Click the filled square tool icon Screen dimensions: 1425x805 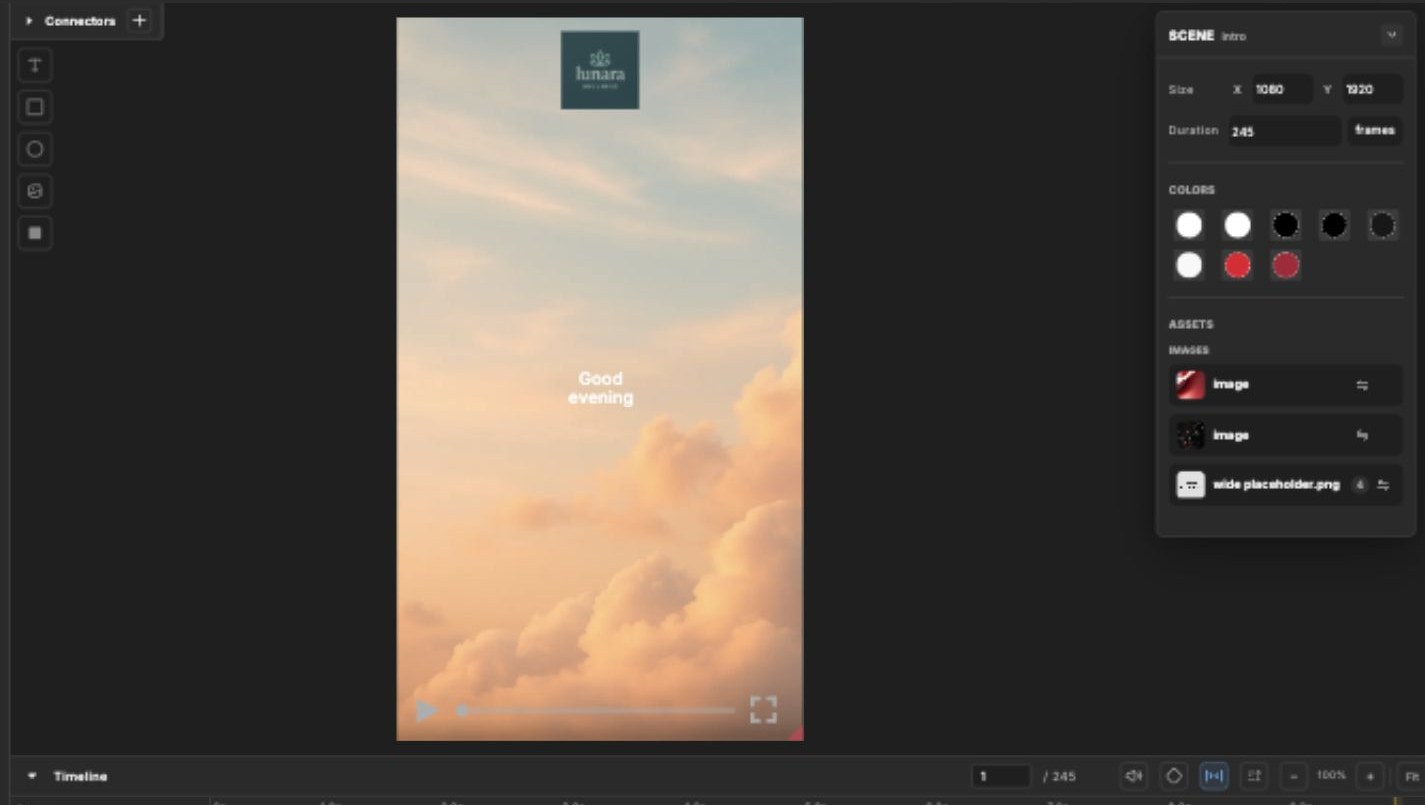(x=35, y=233)
